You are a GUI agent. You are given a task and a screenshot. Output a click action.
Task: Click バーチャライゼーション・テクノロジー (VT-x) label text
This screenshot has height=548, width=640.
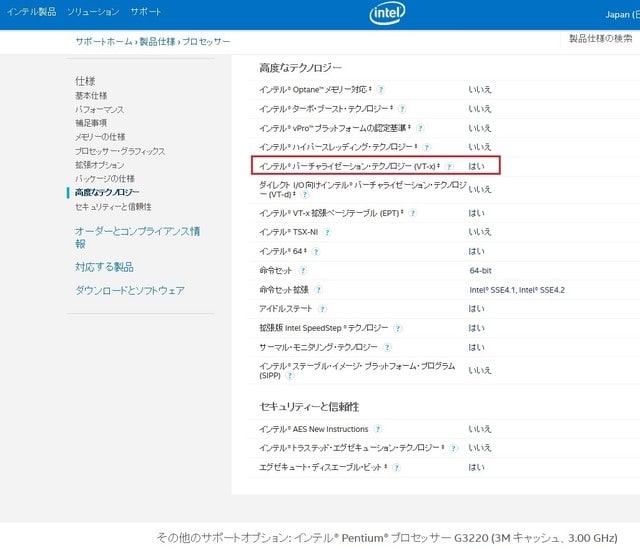349,166
